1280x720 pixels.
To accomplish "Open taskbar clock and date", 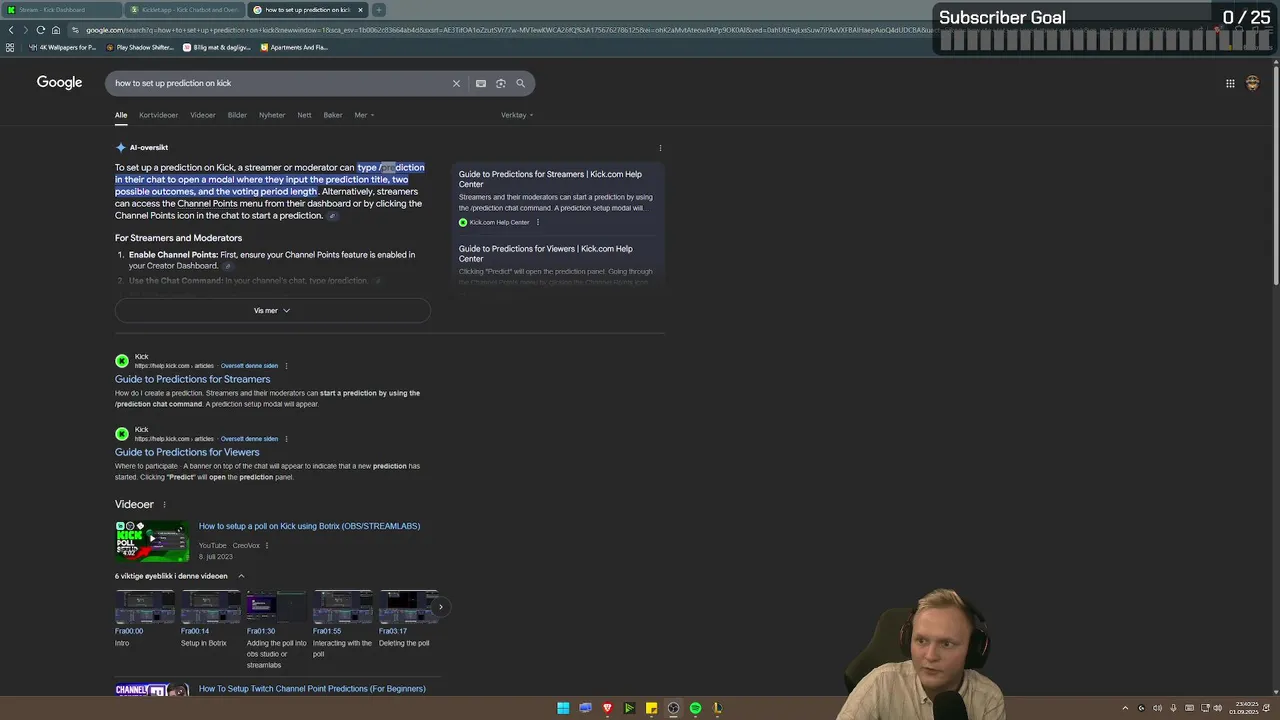I will pyautogui.click(x=1246, y=708).
